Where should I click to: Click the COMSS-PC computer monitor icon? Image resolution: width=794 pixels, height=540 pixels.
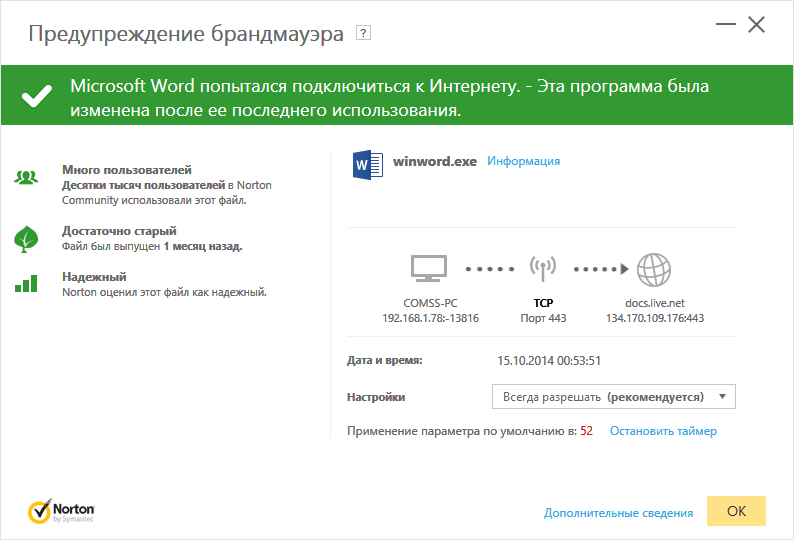tap(429, 268)
